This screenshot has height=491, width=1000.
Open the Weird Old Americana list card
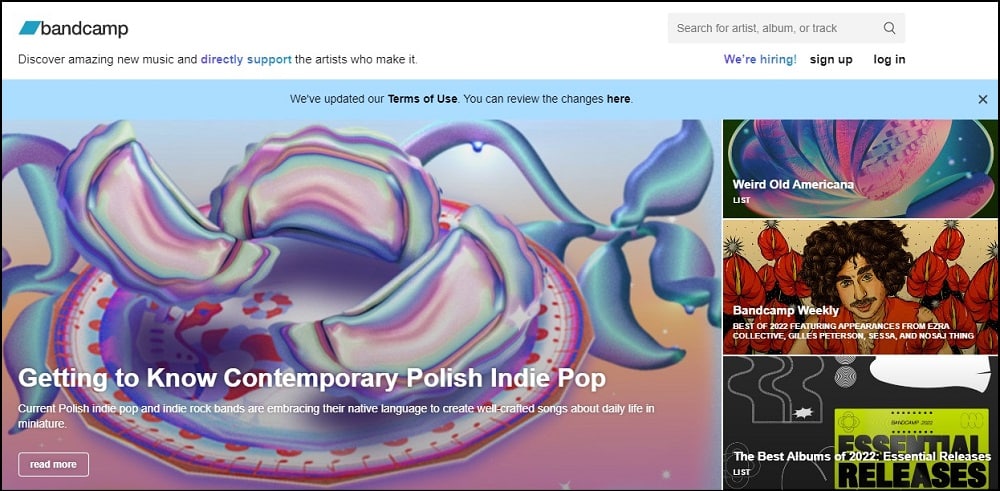pyautogui.click(x=860, y=168)
